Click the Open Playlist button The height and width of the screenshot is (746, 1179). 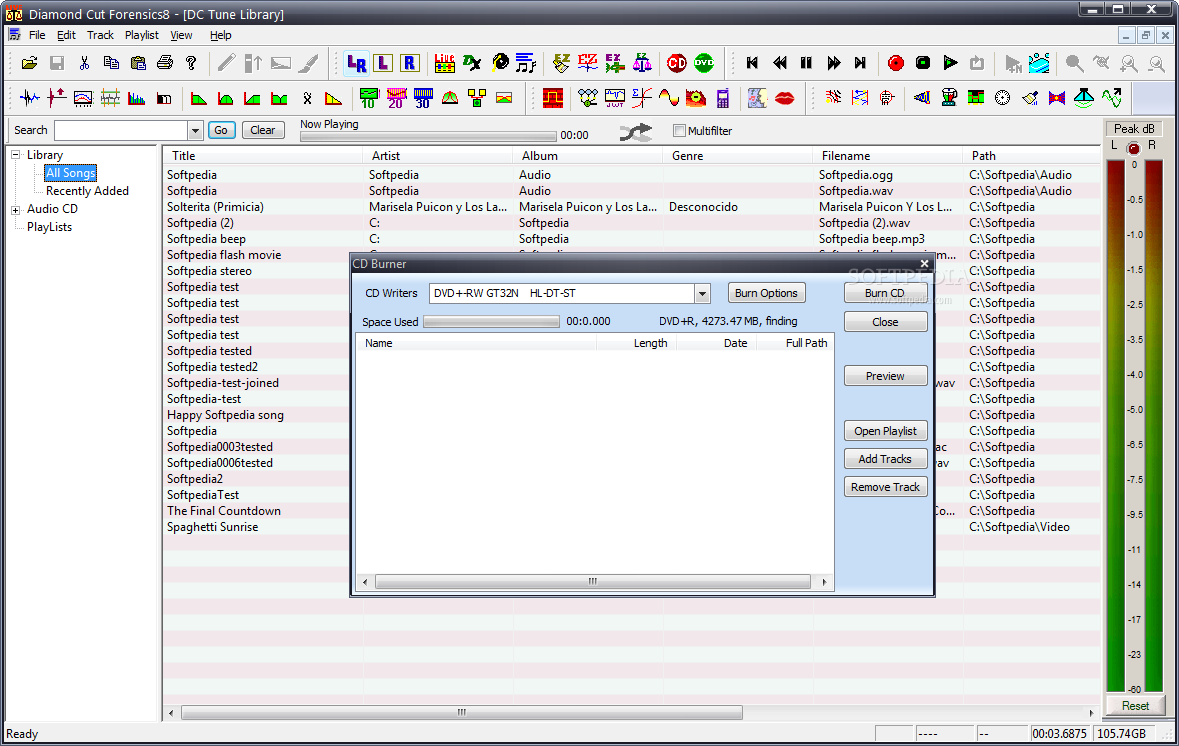(885, 431)
